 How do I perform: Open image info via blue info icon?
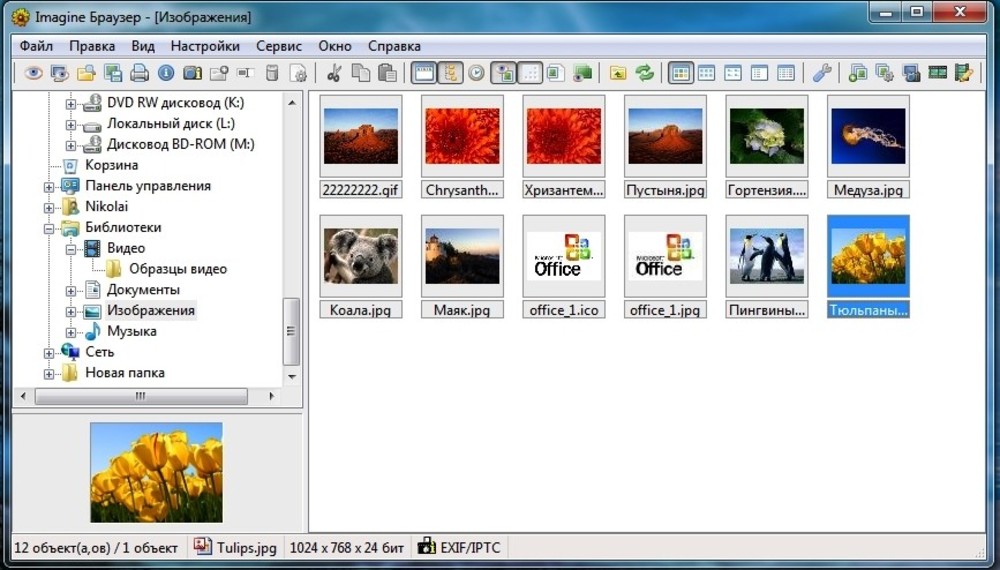[166, 73]
